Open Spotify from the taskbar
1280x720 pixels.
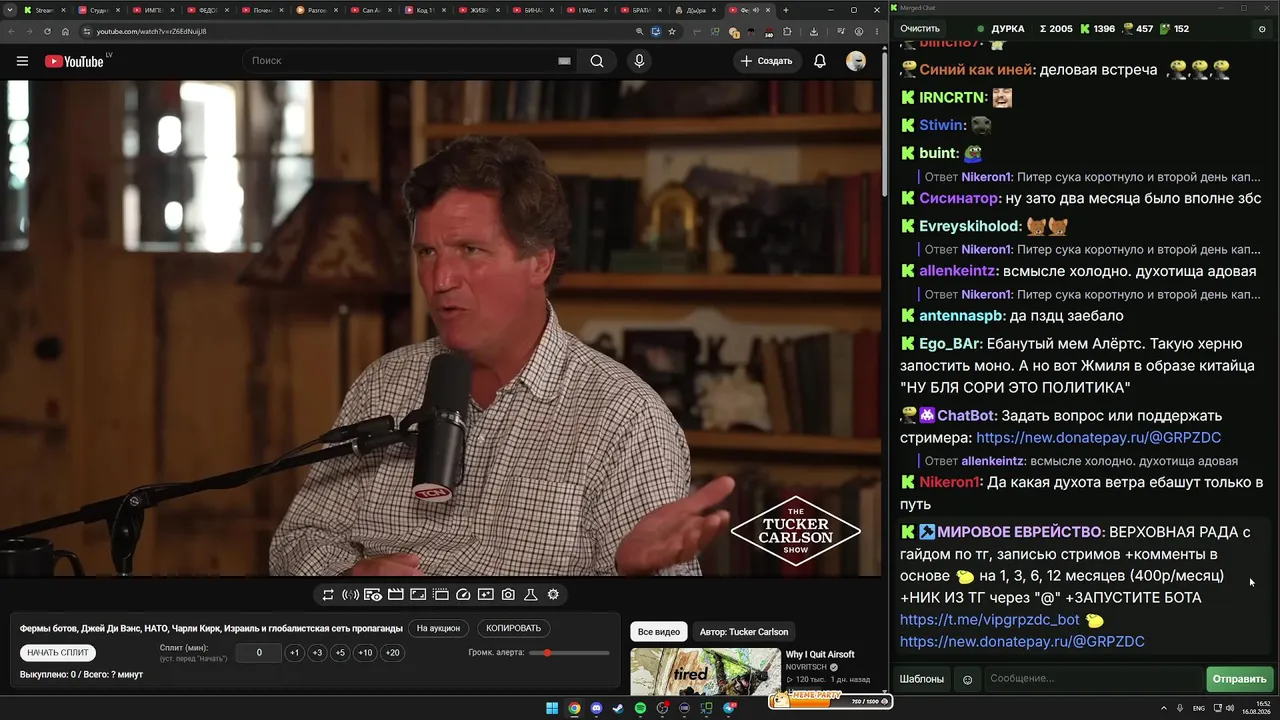(640, 708)
